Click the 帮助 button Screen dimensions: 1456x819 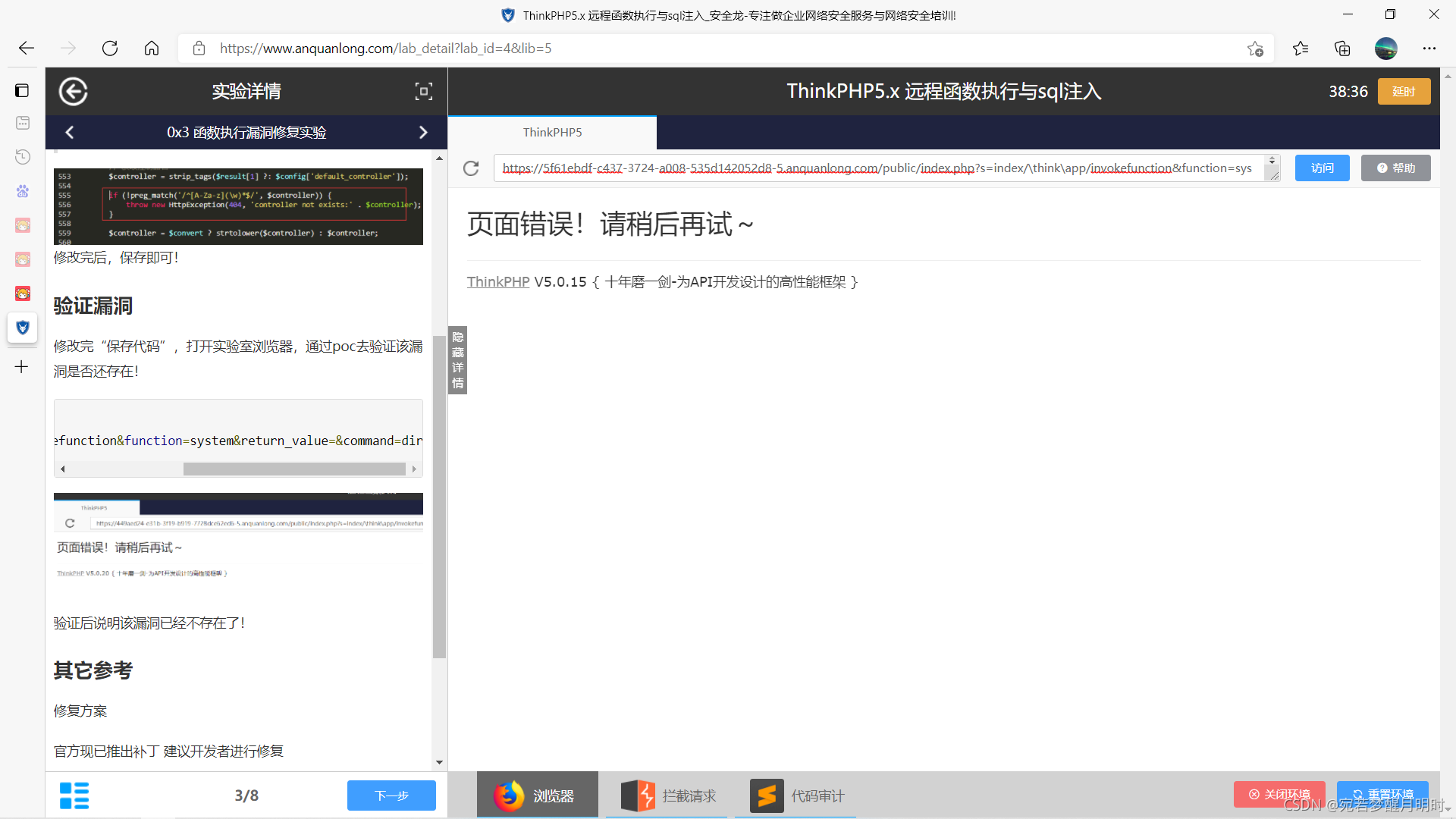pyautogui.click(x=1395, y=168)
